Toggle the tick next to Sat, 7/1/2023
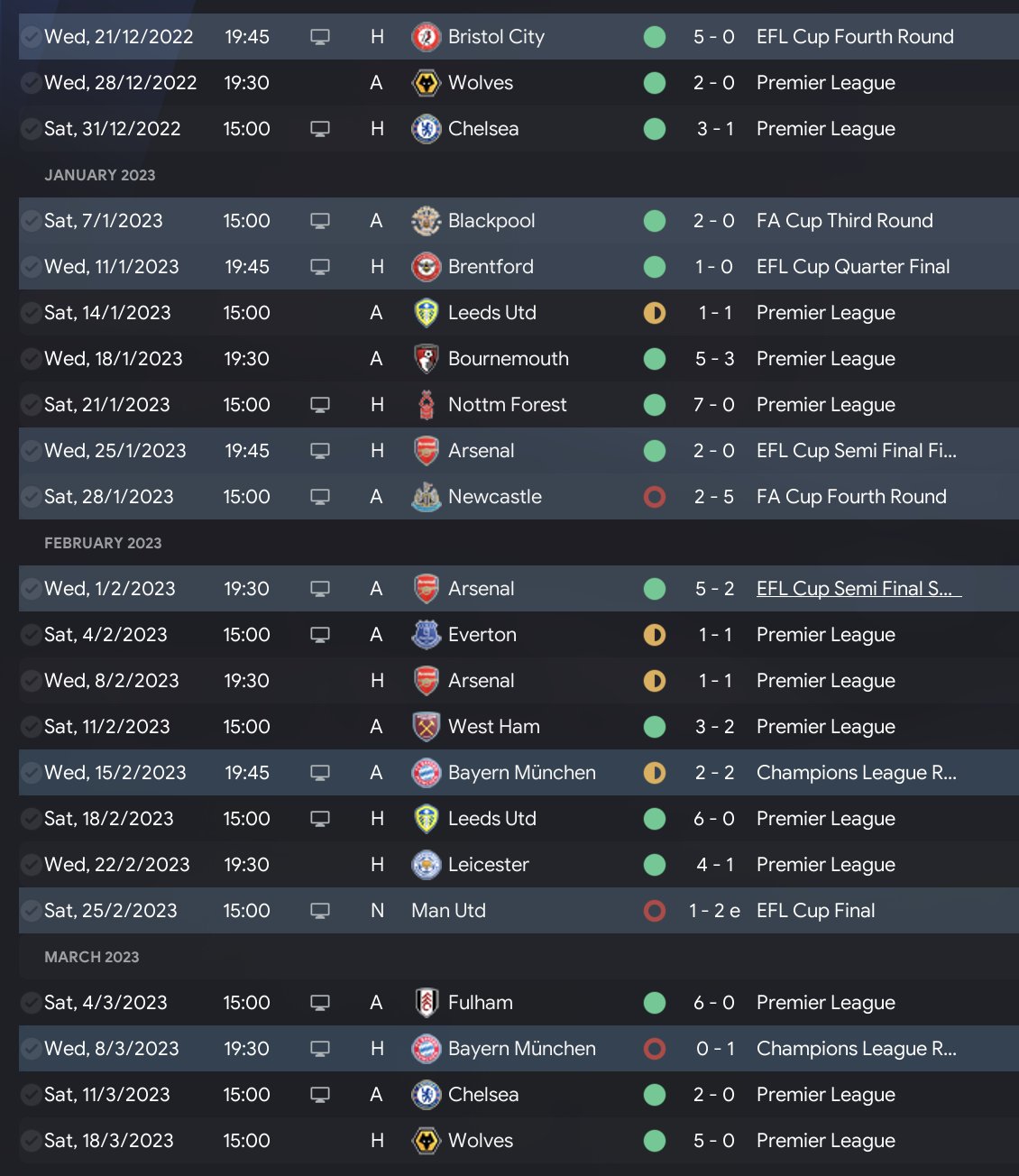 (x=32, y=221)
